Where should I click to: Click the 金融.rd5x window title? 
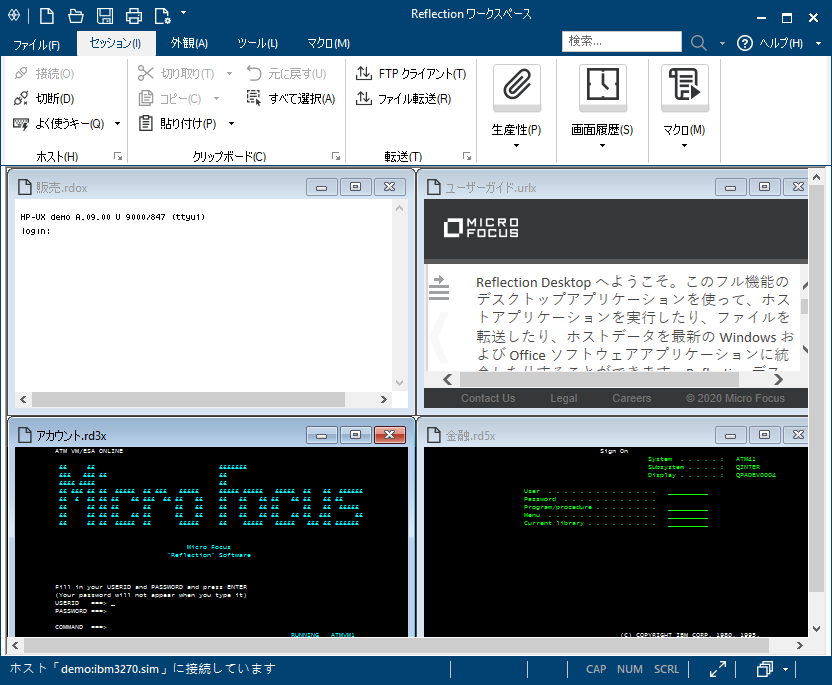coord(470,436)
